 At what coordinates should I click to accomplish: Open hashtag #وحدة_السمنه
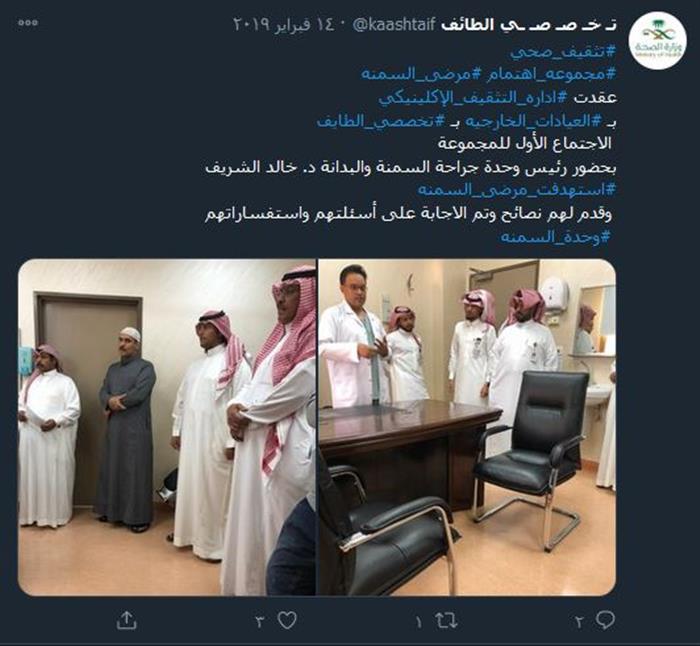555,237
